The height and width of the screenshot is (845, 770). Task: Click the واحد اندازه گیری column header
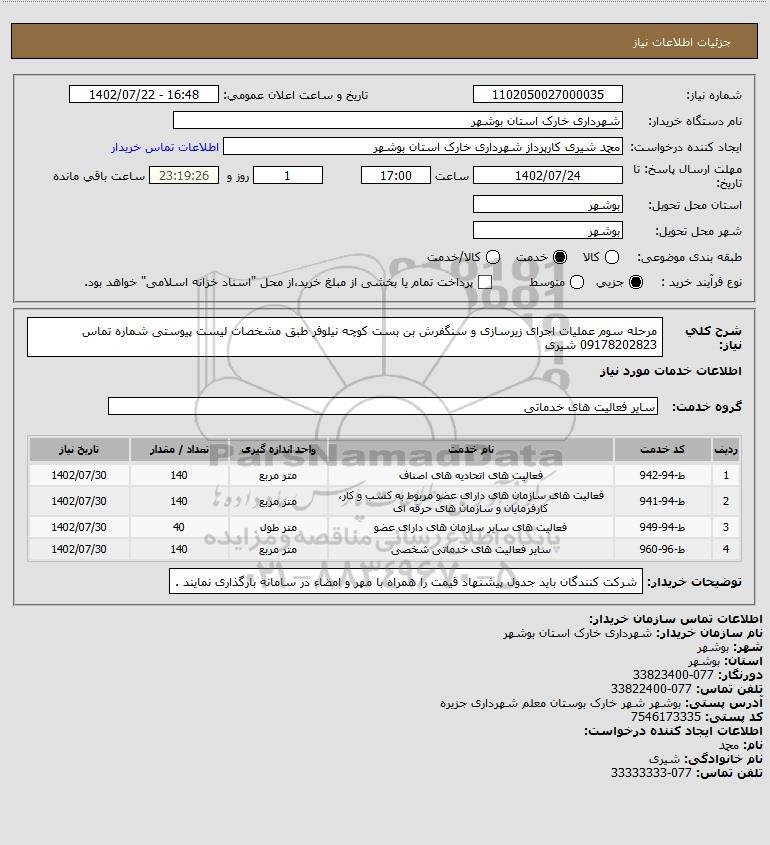pyautogui.click(x=278, y=449)
